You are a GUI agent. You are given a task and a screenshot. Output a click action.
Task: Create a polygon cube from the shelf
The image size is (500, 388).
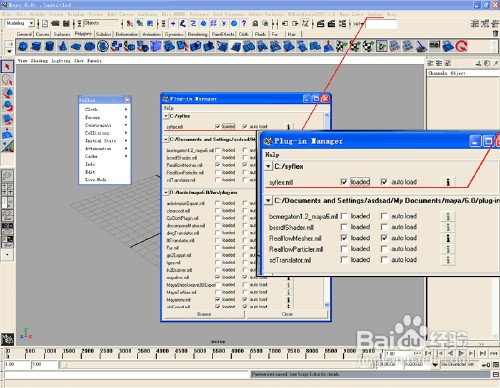coord(36,46)
